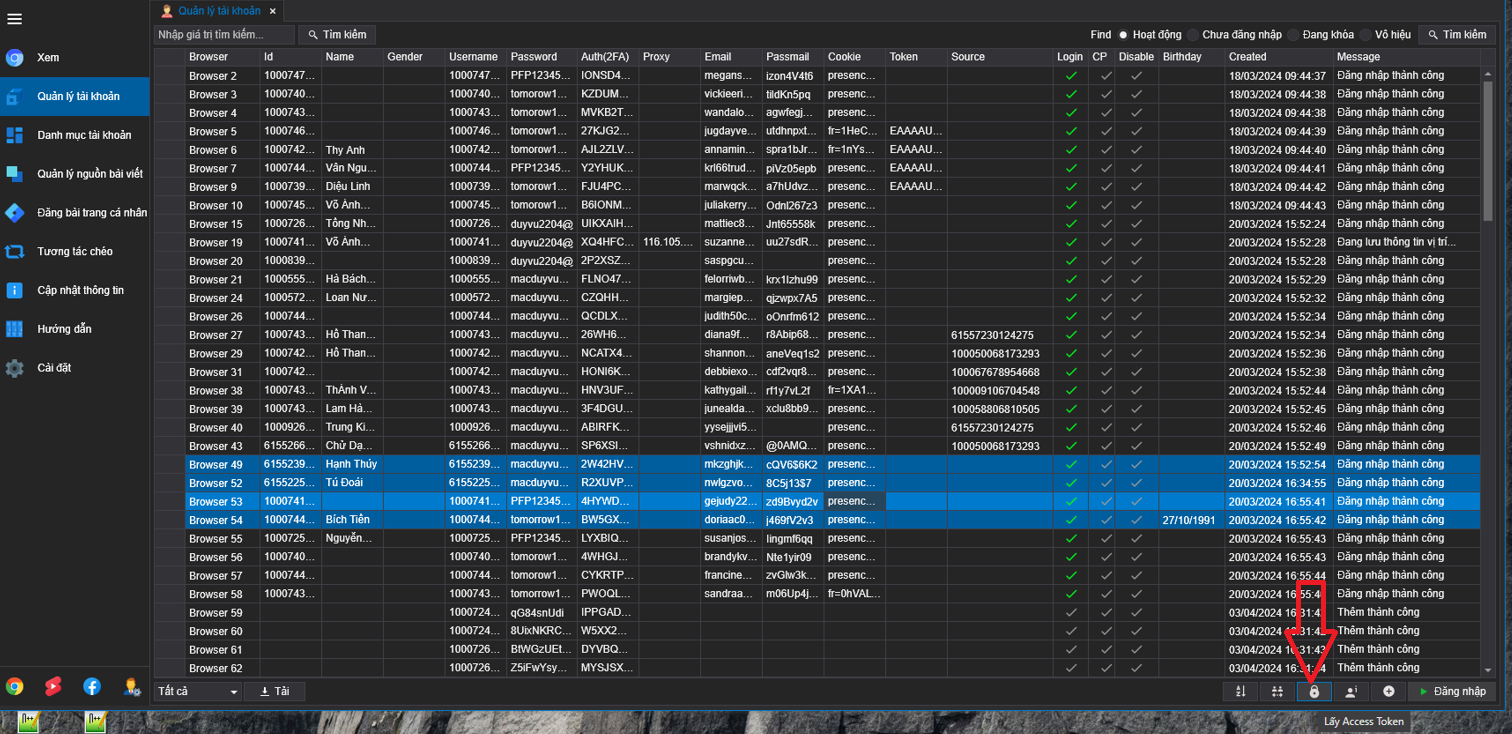
Task: Click the lock icon to get access token
Action: point(1314,691)
